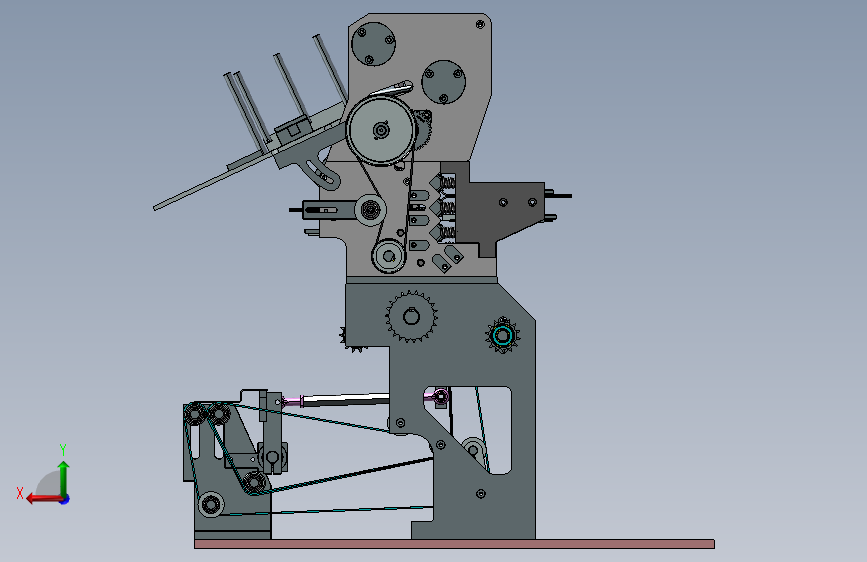Select the large sprocket with keyway bore
Image resolution: width=867 pixels, height=562 pixels.
coord(411,316)
